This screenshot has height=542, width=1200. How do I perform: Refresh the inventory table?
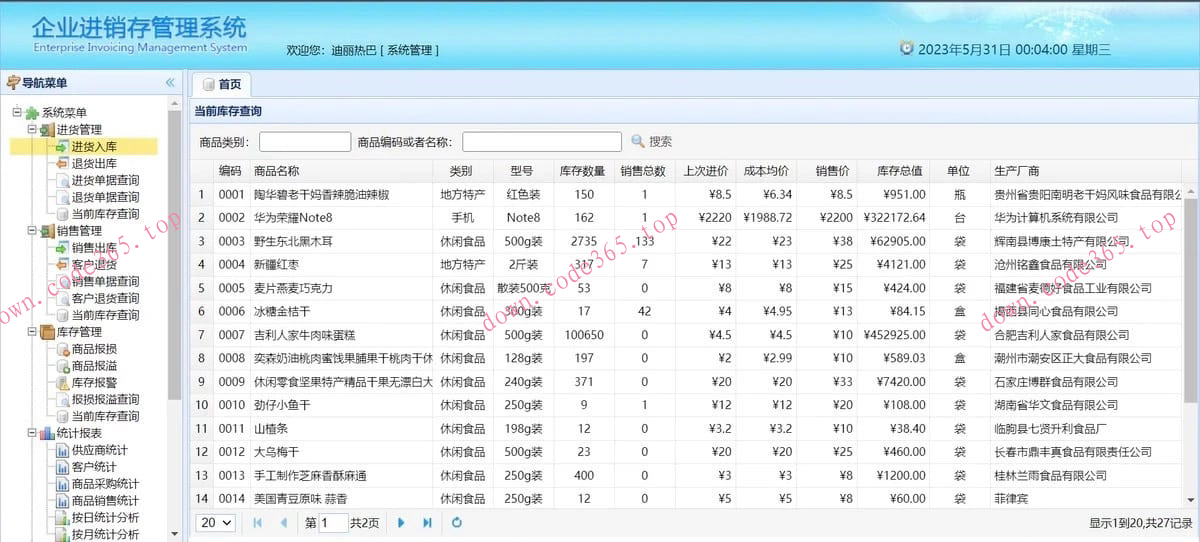(457, 522)
